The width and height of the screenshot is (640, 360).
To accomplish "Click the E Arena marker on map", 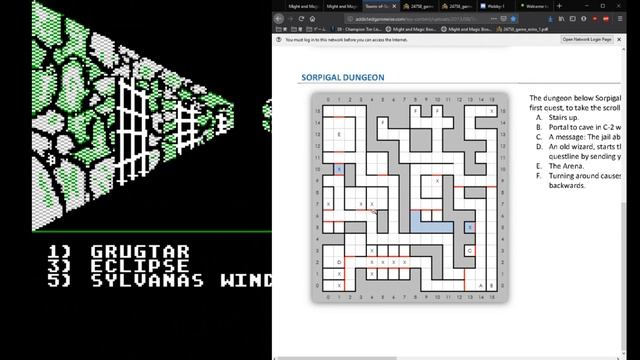I will (x=339, y=134).
